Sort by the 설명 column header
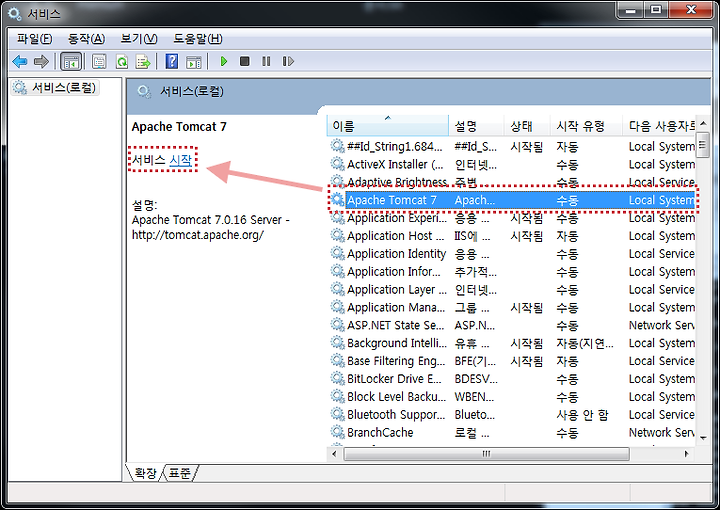Viewport: 720px width, 510px height. point(476,126)
